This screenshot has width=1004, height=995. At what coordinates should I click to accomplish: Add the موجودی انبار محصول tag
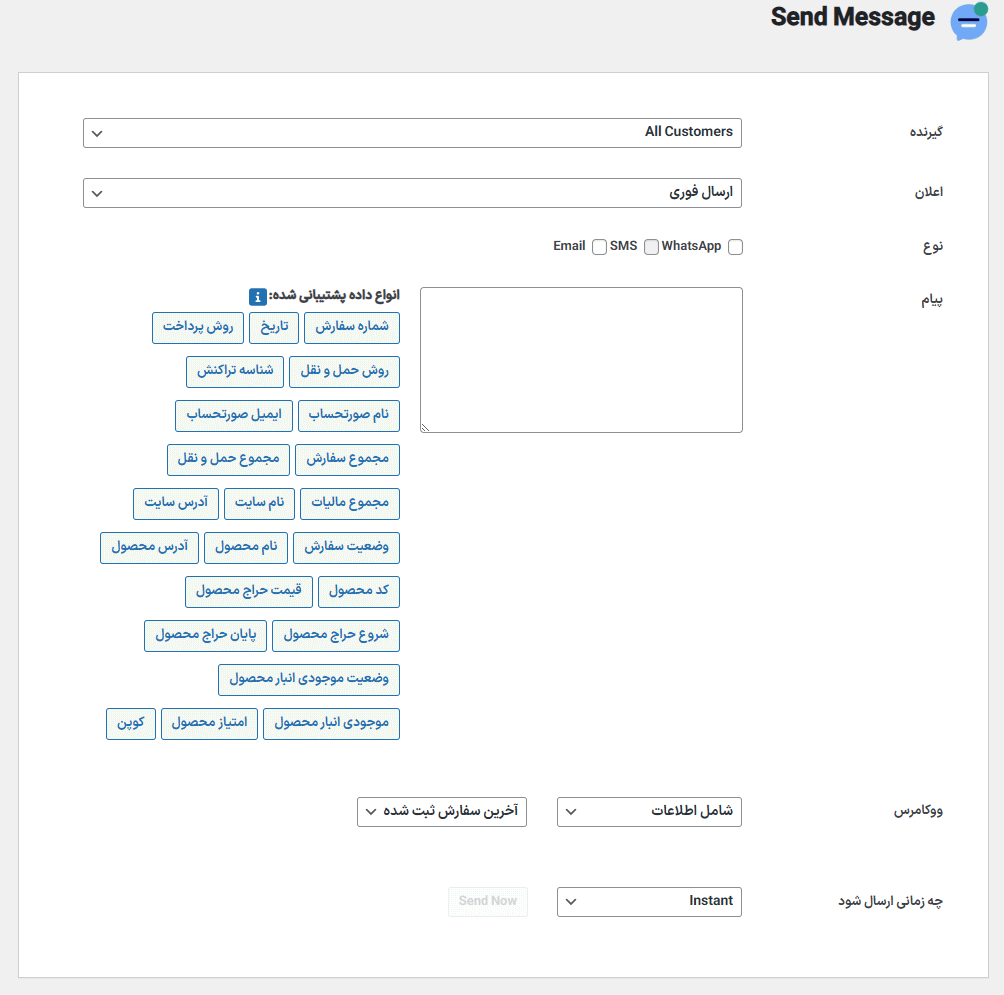coord(332,724)
